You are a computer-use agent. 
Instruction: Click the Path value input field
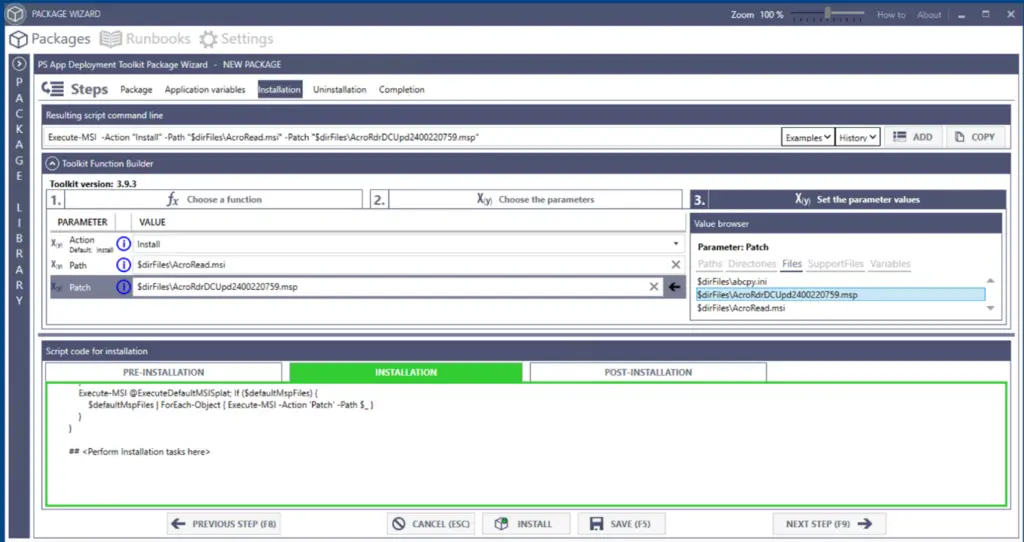401,264
